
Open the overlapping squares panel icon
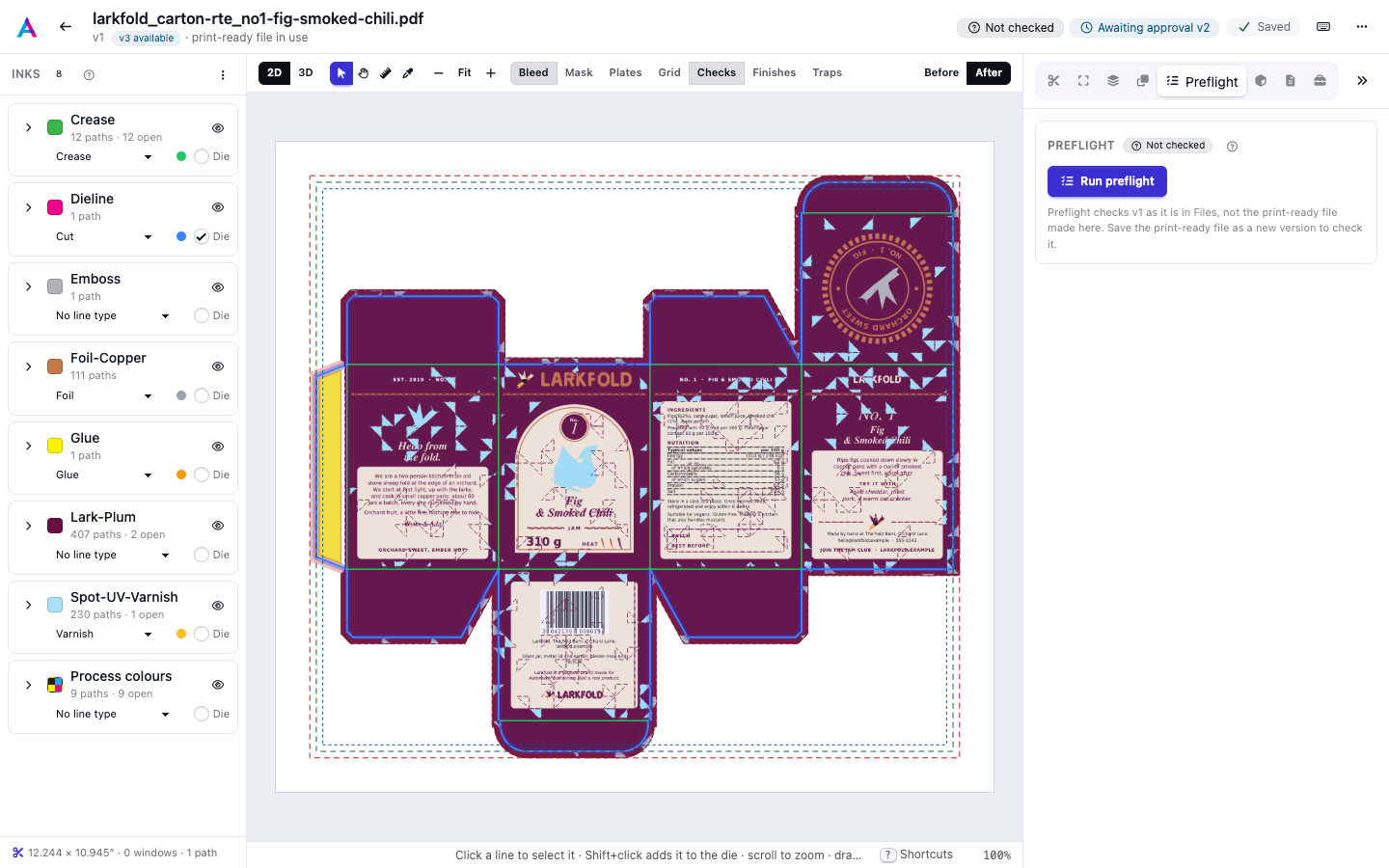click(x=1143, y=81)
